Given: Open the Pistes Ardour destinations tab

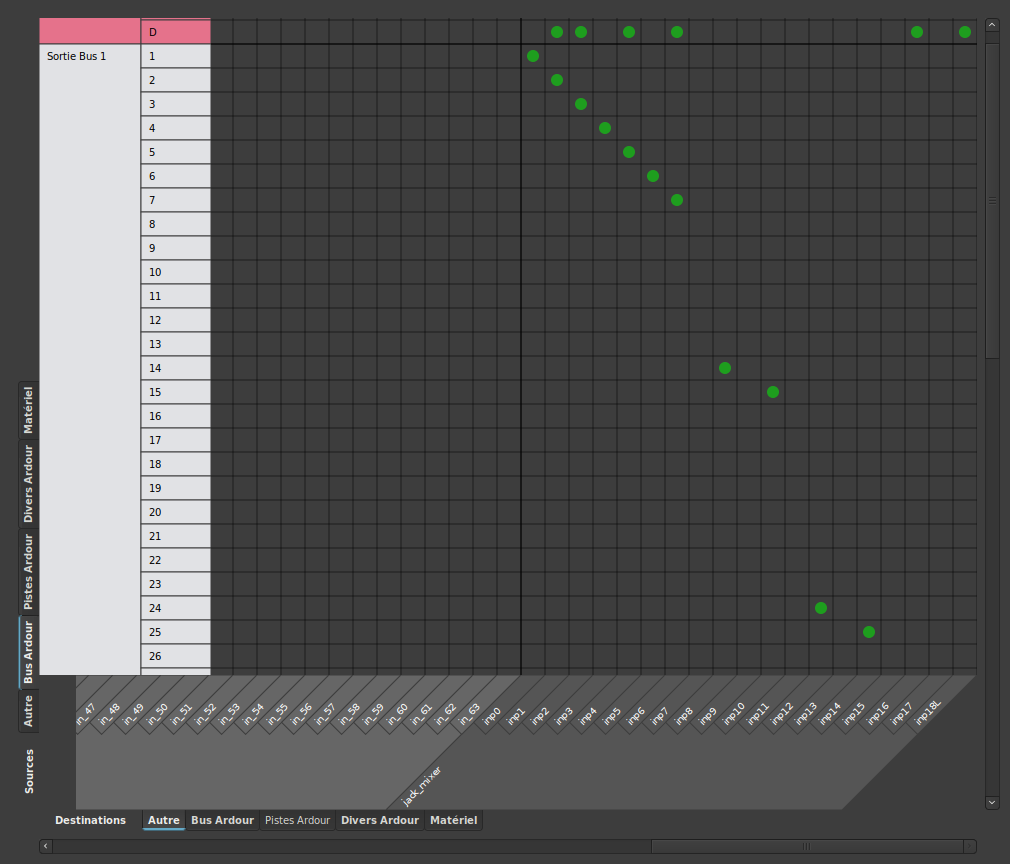Looking at the screenshot, I should [298, 820].
